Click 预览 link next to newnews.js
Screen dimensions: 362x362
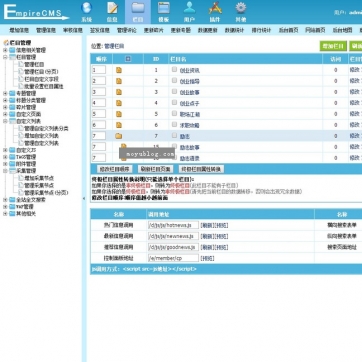(x=222, y=237)
